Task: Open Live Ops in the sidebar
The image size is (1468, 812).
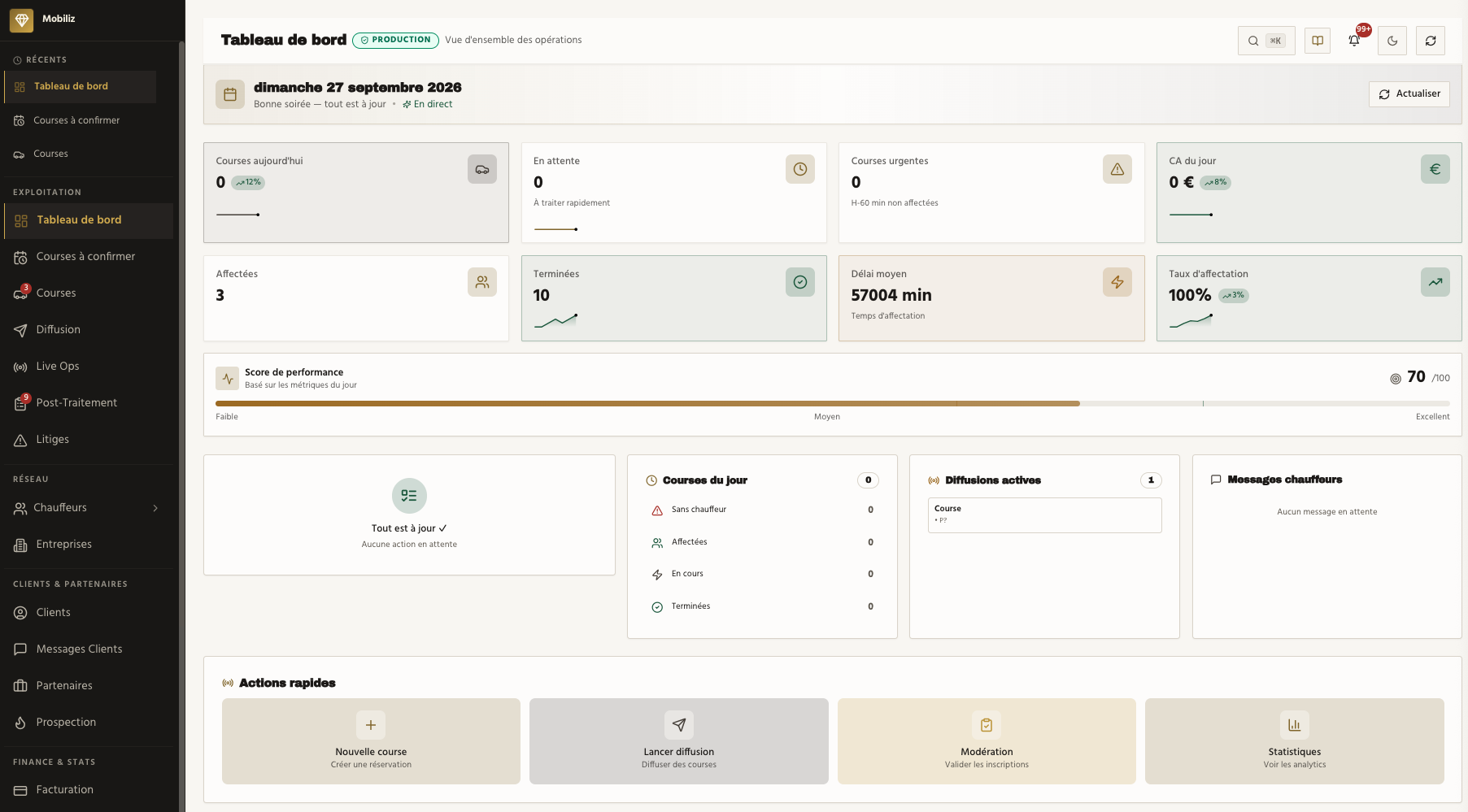Action: click(89, 367)
